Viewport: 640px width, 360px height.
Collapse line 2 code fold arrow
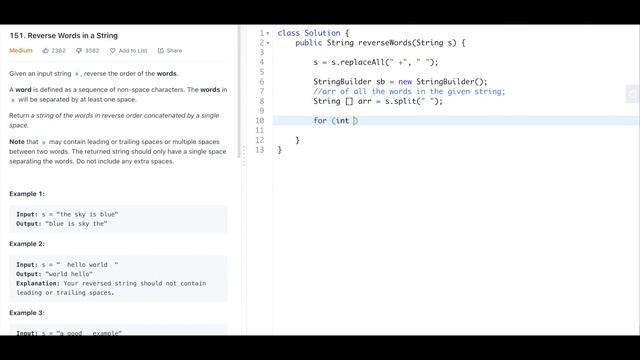[x=268, y=43]
